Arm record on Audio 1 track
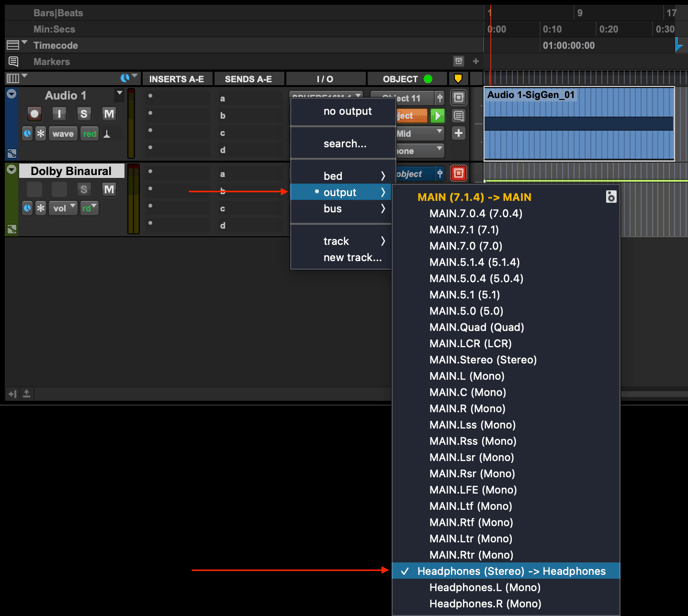Viewport: 688px width, 616px height. coord(34,114)
